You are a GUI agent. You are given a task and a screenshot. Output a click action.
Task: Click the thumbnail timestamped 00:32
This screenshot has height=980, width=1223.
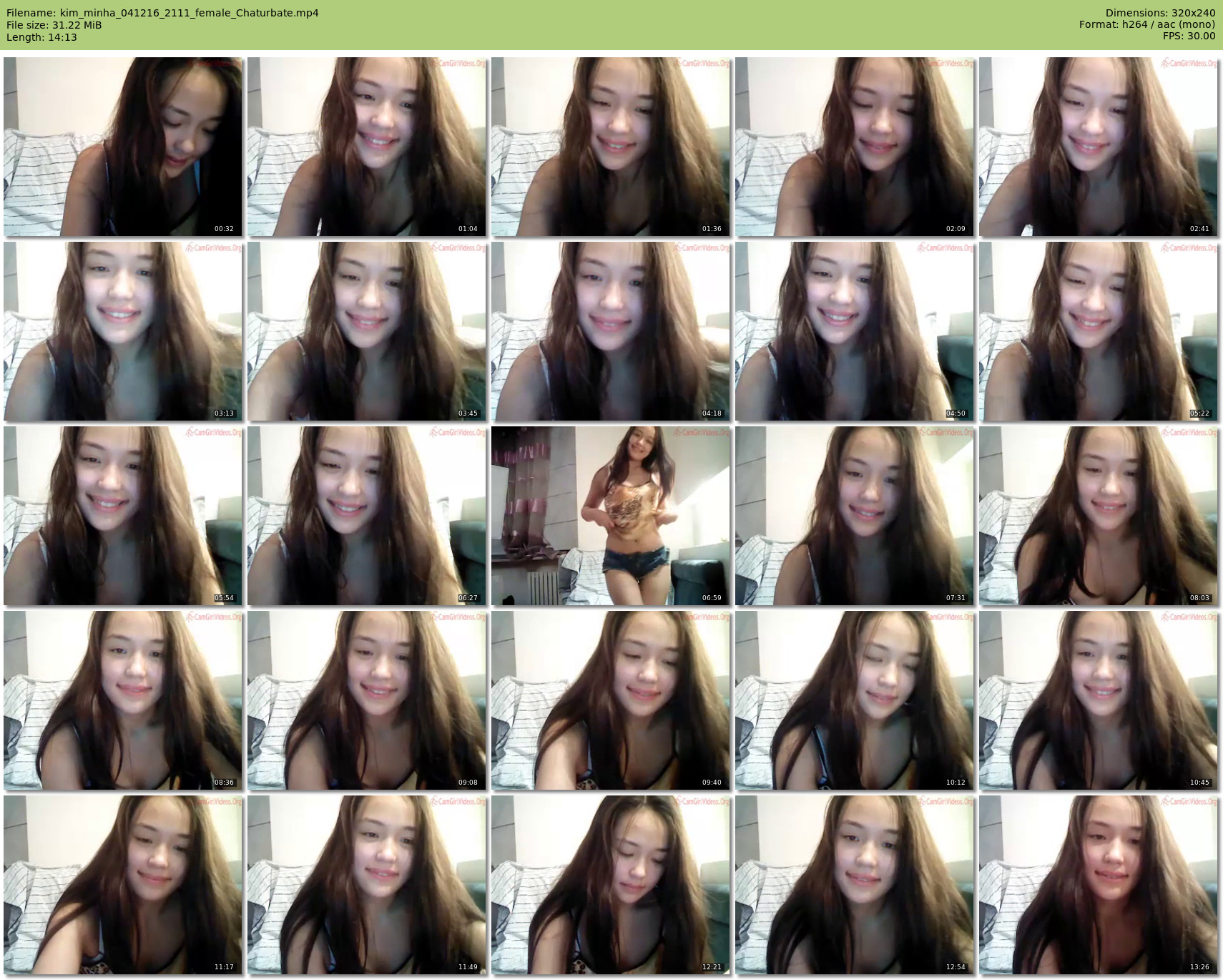(x=123, y=147)
